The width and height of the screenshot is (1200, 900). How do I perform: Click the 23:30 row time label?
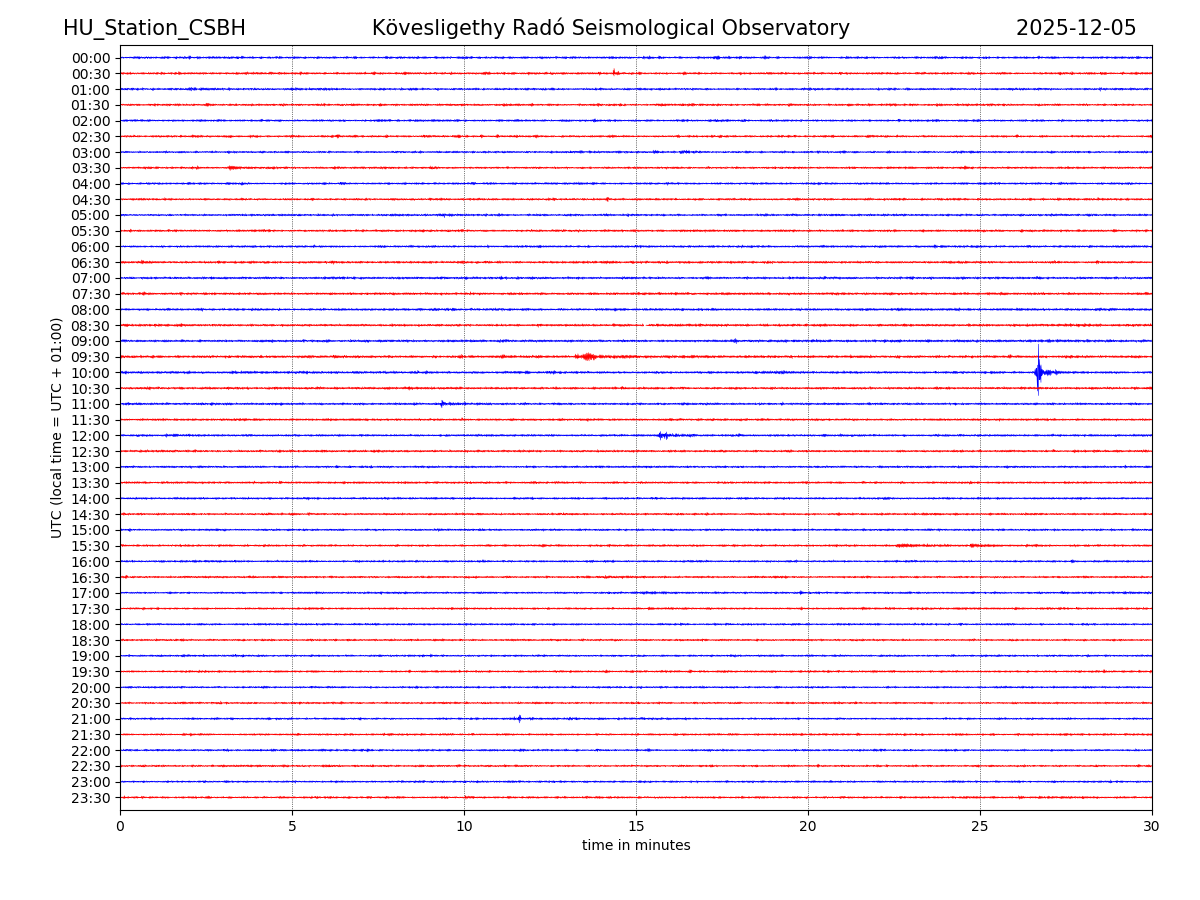click(x=91, y=798)
